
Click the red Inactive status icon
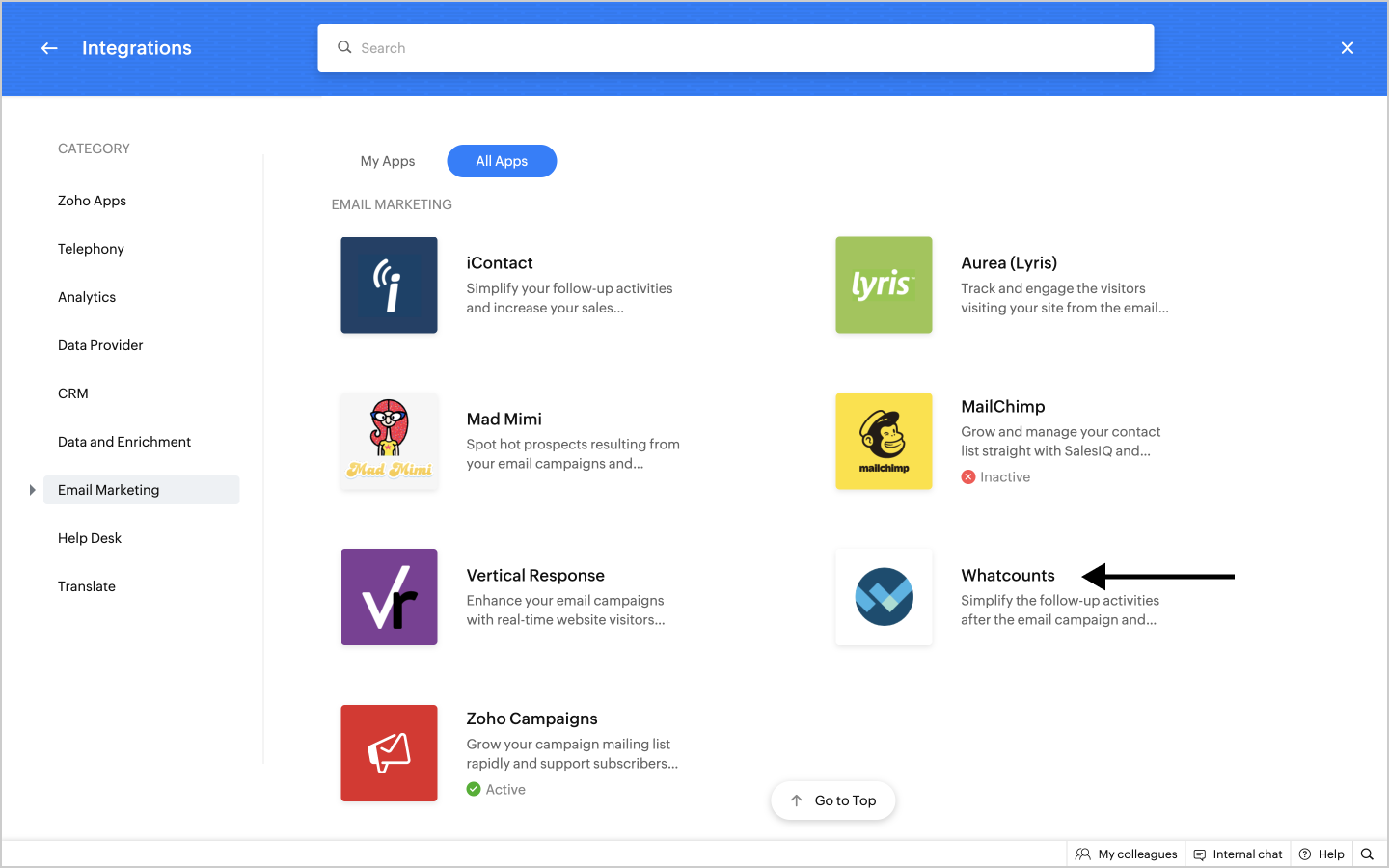(x=968, y=477)
